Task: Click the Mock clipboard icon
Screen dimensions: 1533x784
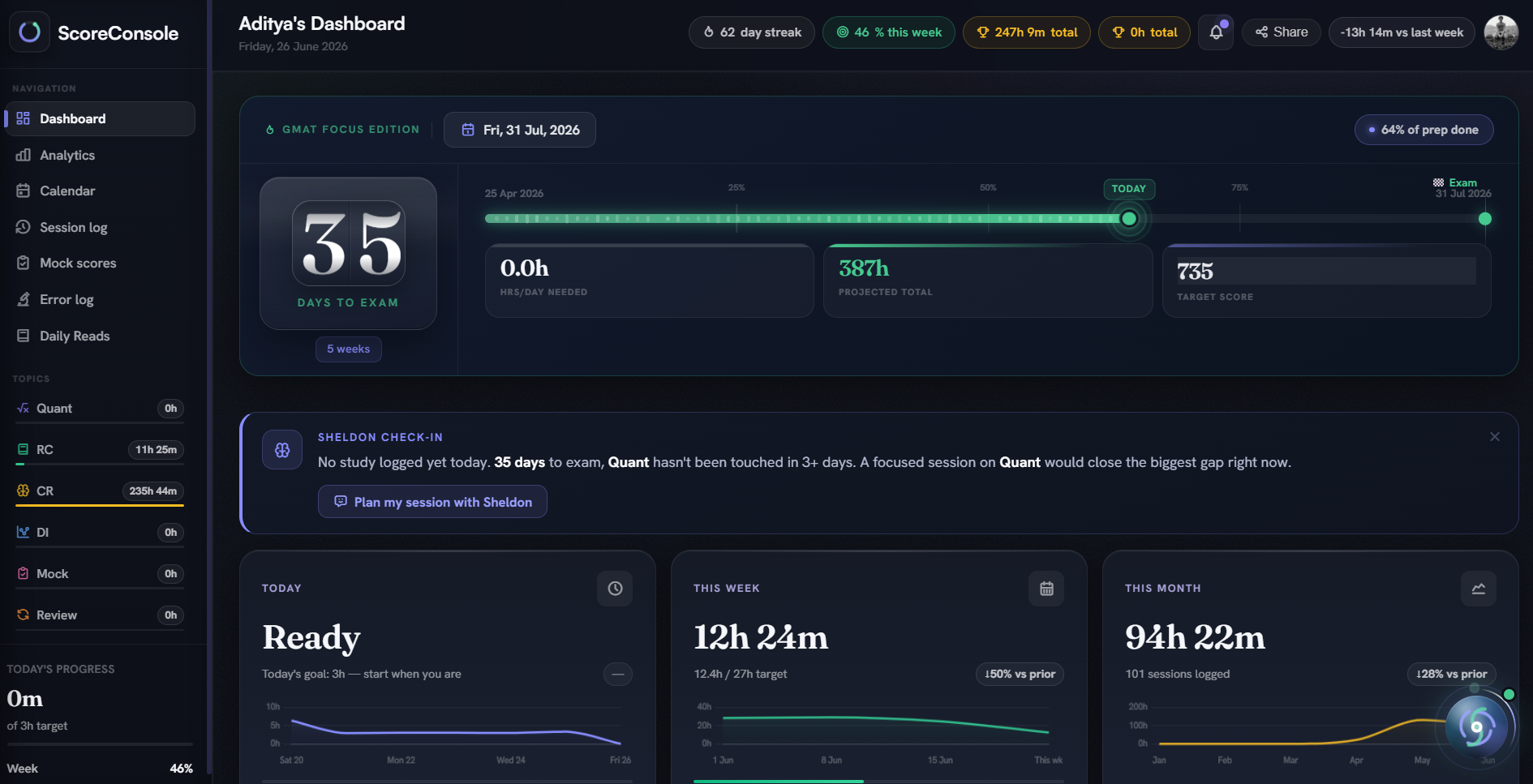Action: [x=23, y=573]
